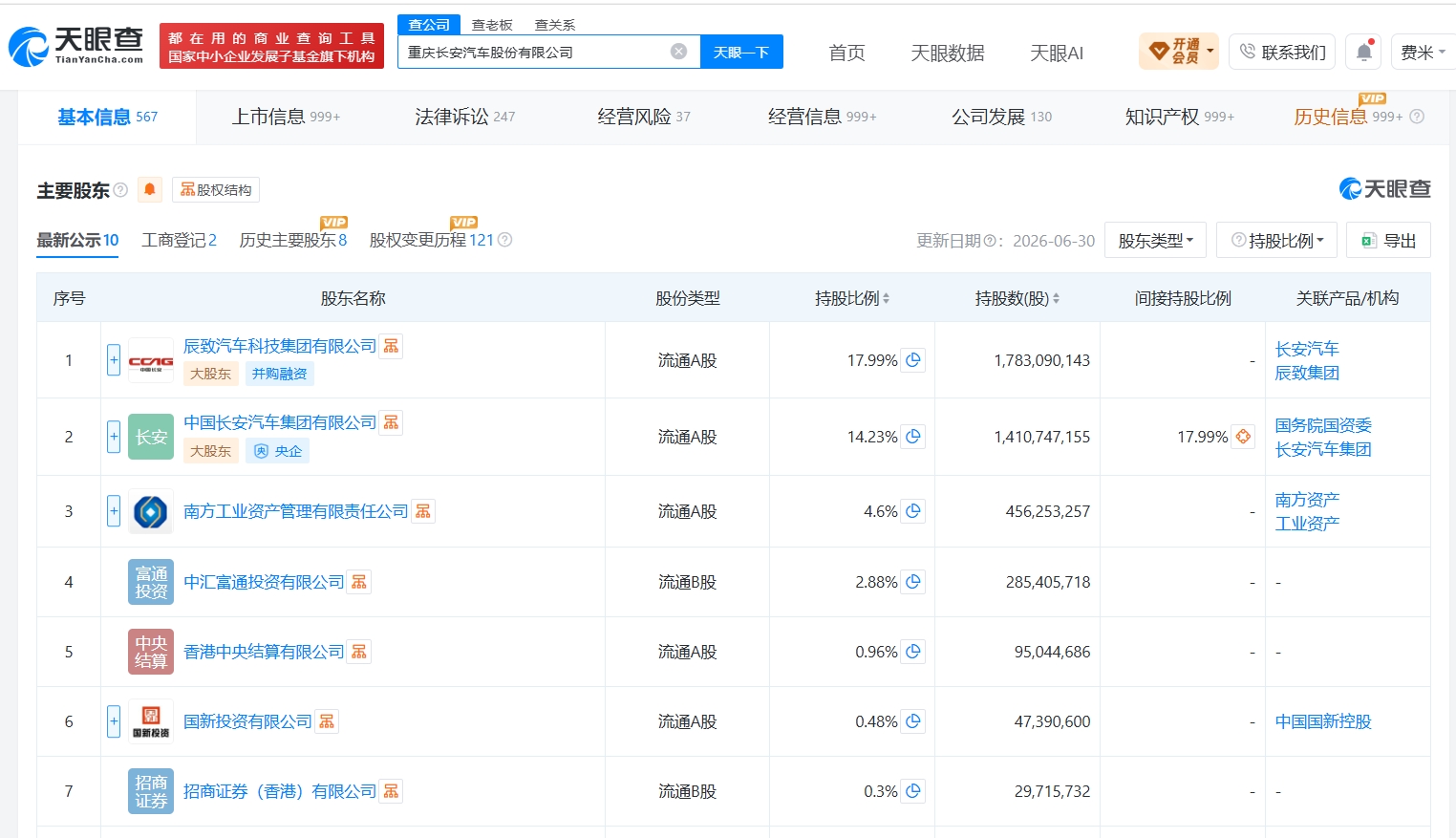Click the 天眼查 logo in header

(x=75, y=46)
